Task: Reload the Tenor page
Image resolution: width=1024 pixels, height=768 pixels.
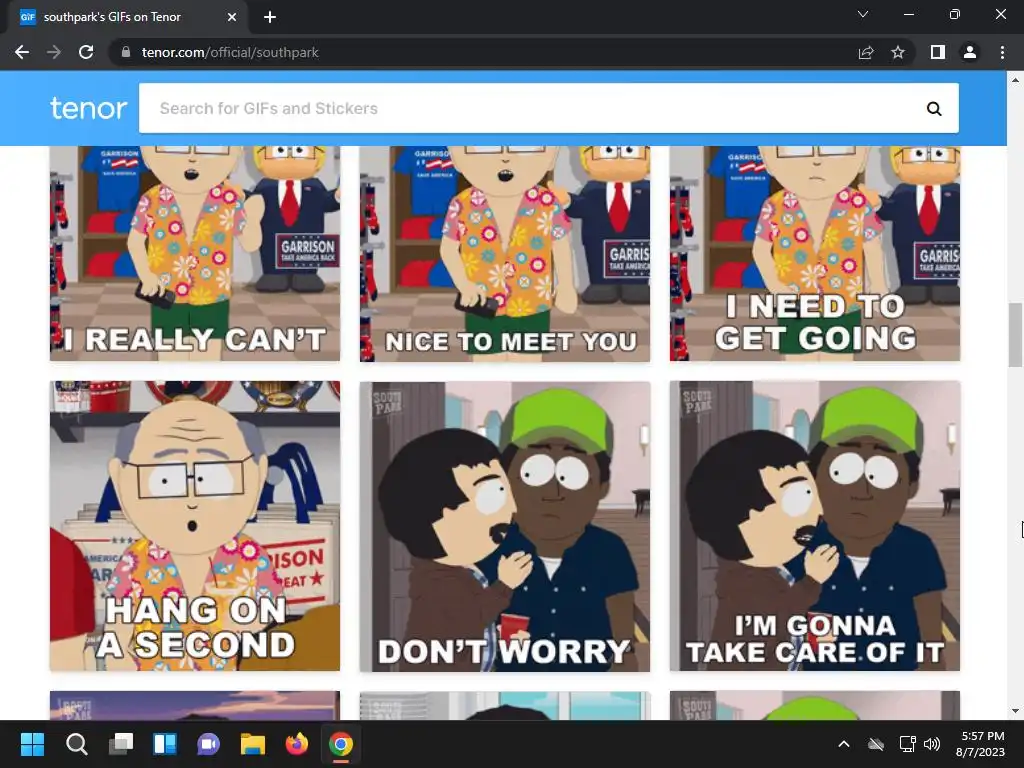Action: (86, 52)
